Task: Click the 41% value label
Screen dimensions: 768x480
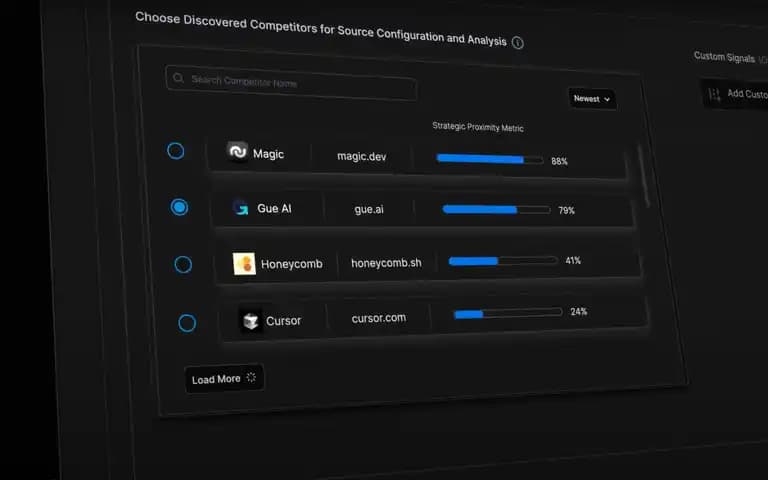Action: click(x=573, y=261)
